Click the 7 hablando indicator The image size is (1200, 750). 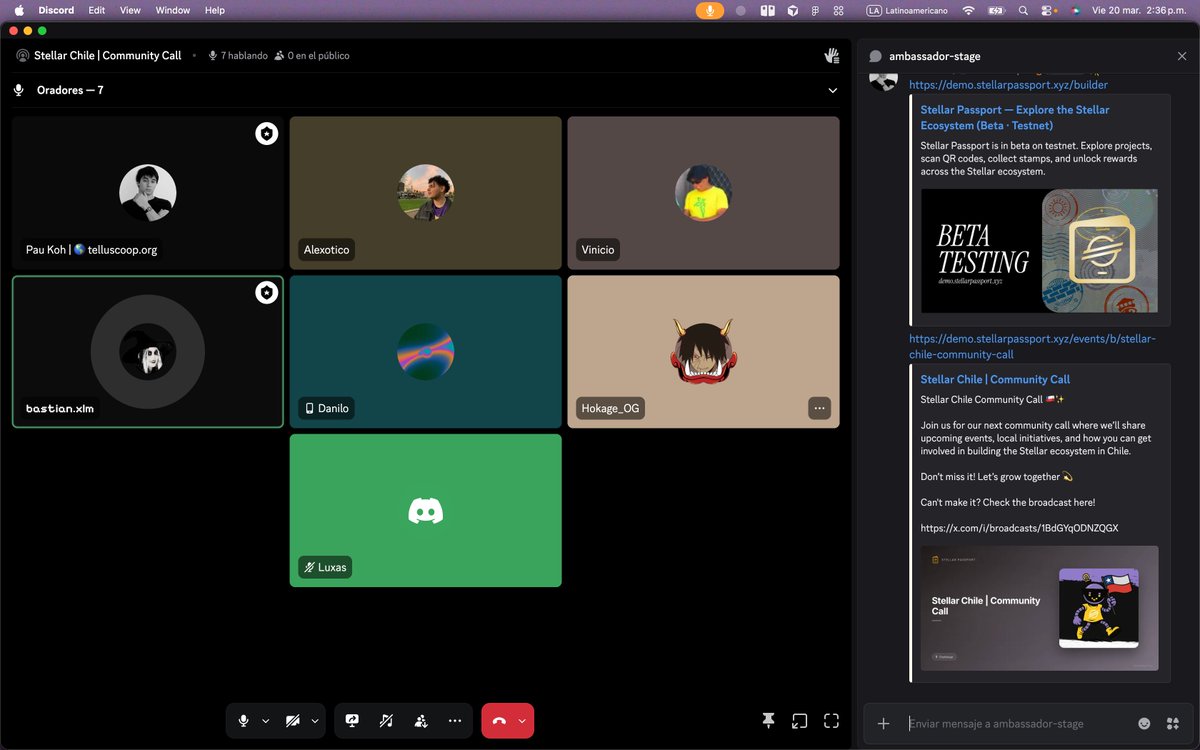[238, 56]
